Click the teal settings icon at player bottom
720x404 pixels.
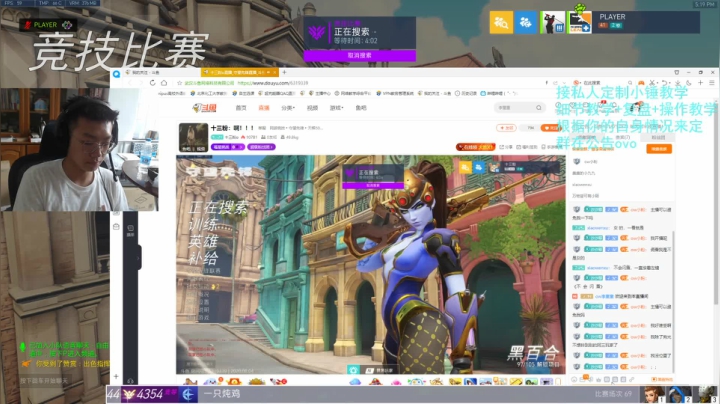tap(353, 370)
